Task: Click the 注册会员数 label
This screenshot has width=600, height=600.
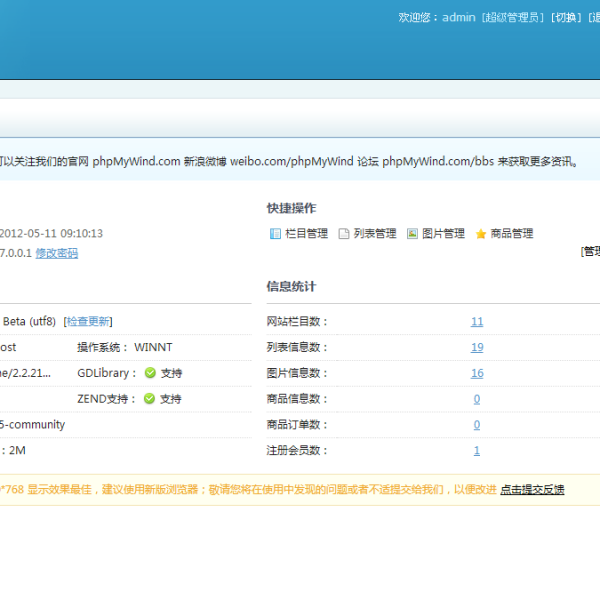Action: 297,450
